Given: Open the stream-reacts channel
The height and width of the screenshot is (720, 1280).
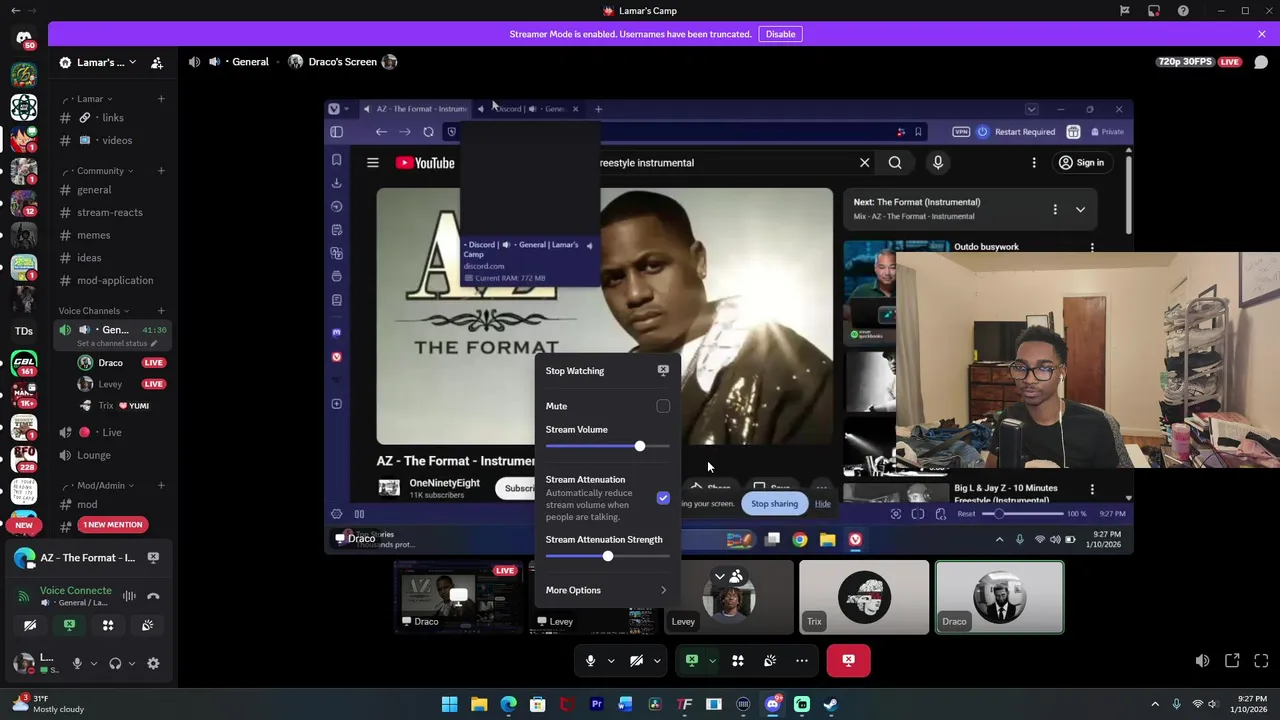Looking at the screenshot, I should click(x=112, y=212).
